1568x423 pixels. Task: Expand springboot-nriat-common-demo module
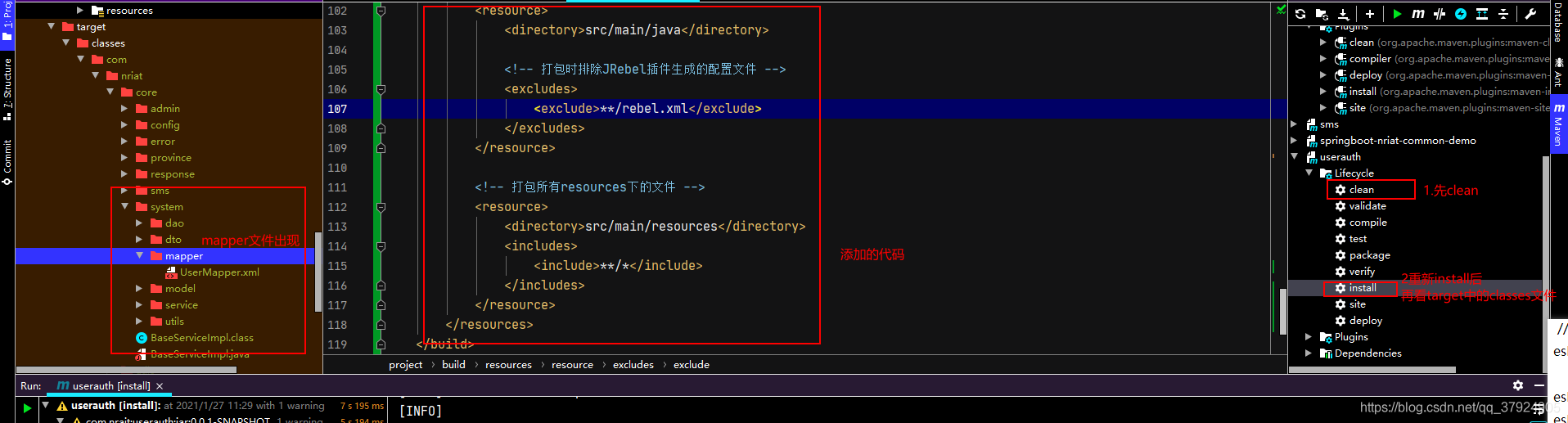click(1294, 141)
